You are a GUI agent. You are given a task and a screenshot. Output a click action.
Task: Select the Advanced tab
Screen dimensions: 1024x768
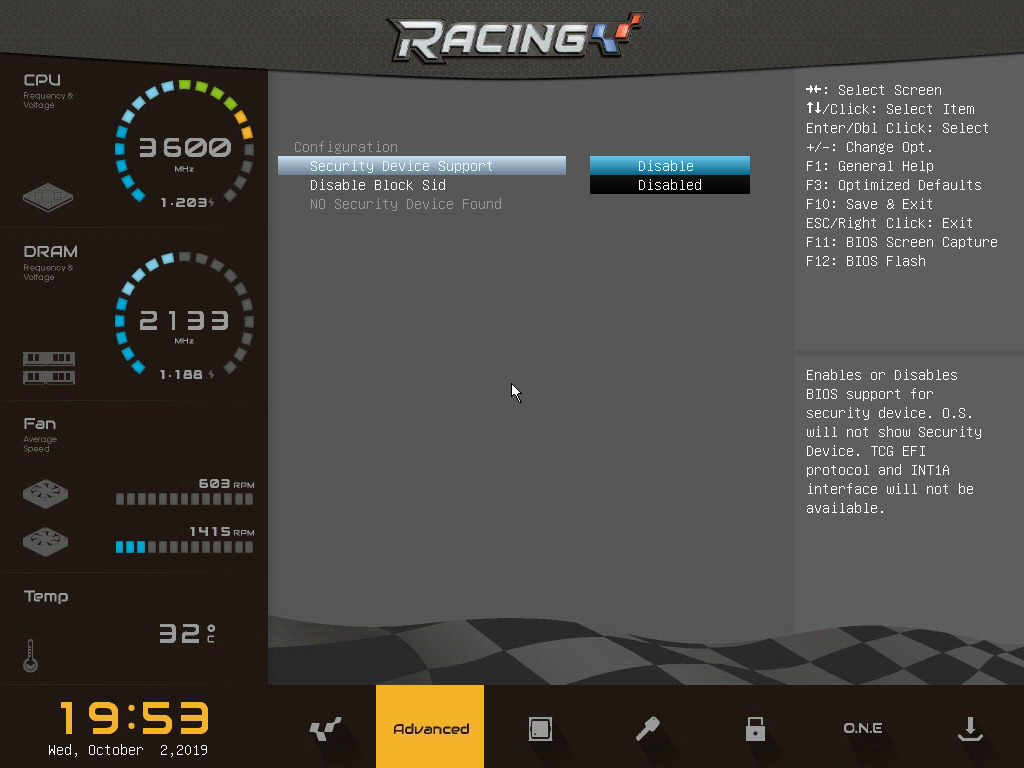[430, 727]
